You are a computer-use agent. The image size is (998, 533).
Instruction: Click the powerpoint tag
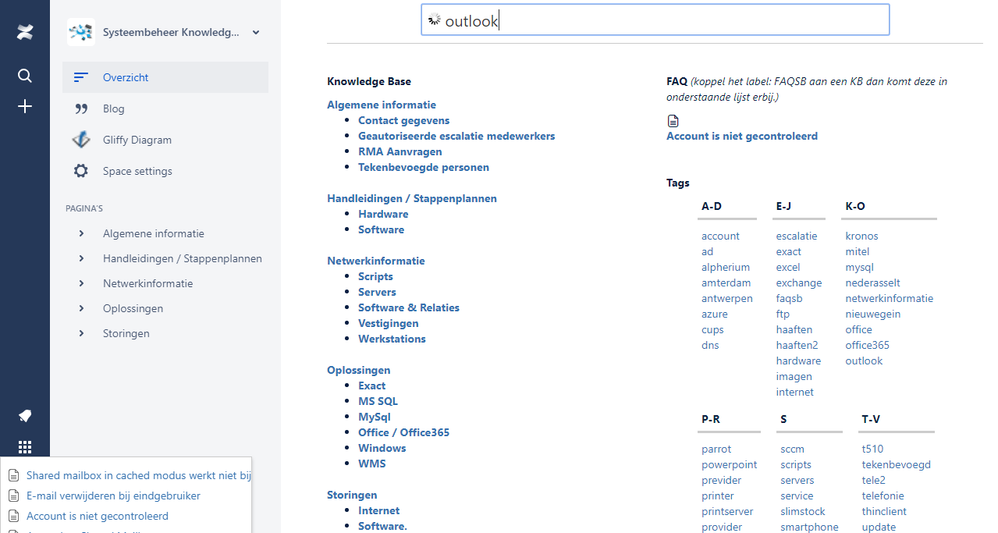point(729,465)
